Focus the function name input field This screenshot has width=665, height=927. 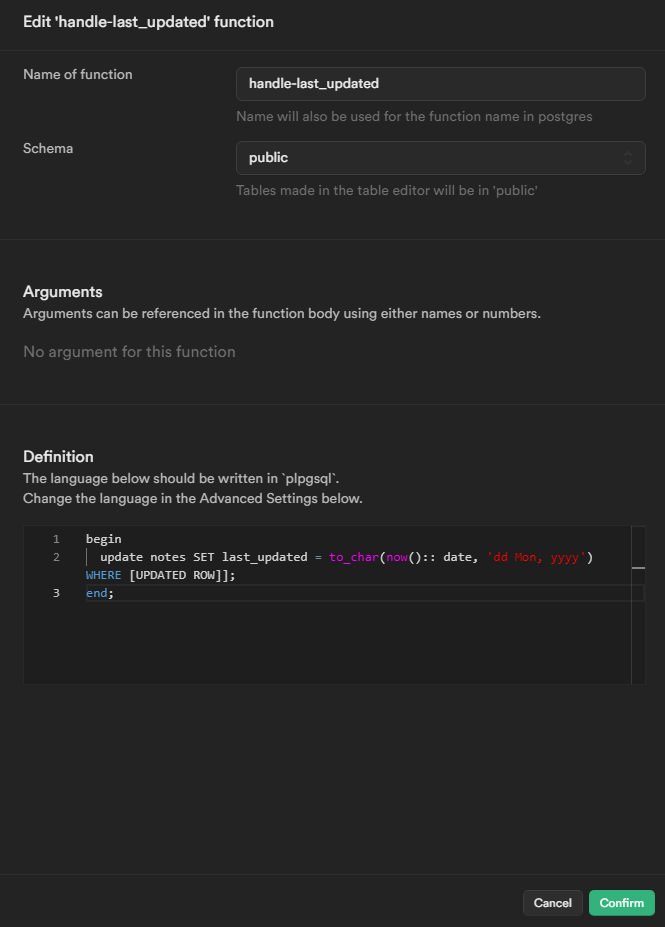tap(440, 84)
